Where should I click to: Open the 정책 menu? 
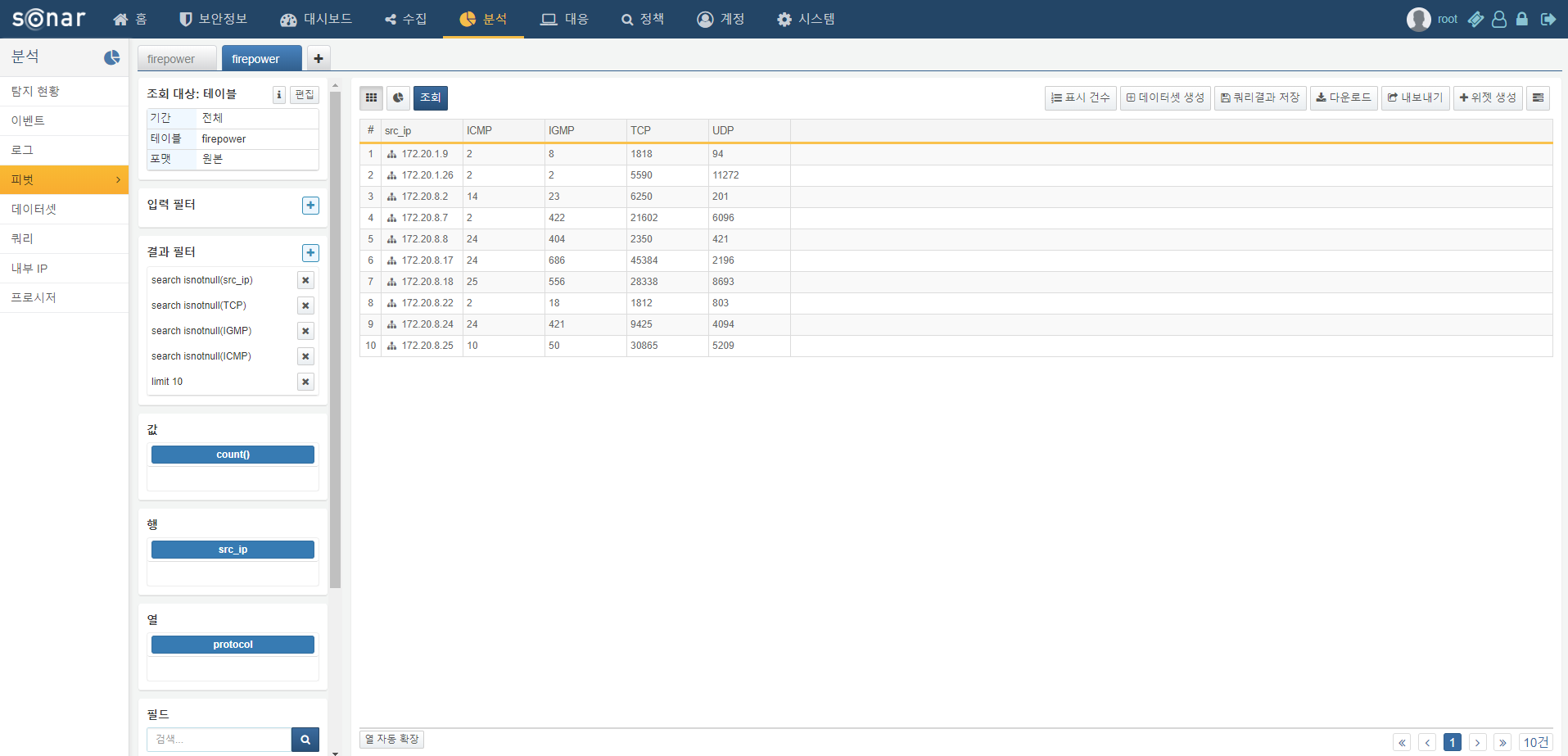643,19
